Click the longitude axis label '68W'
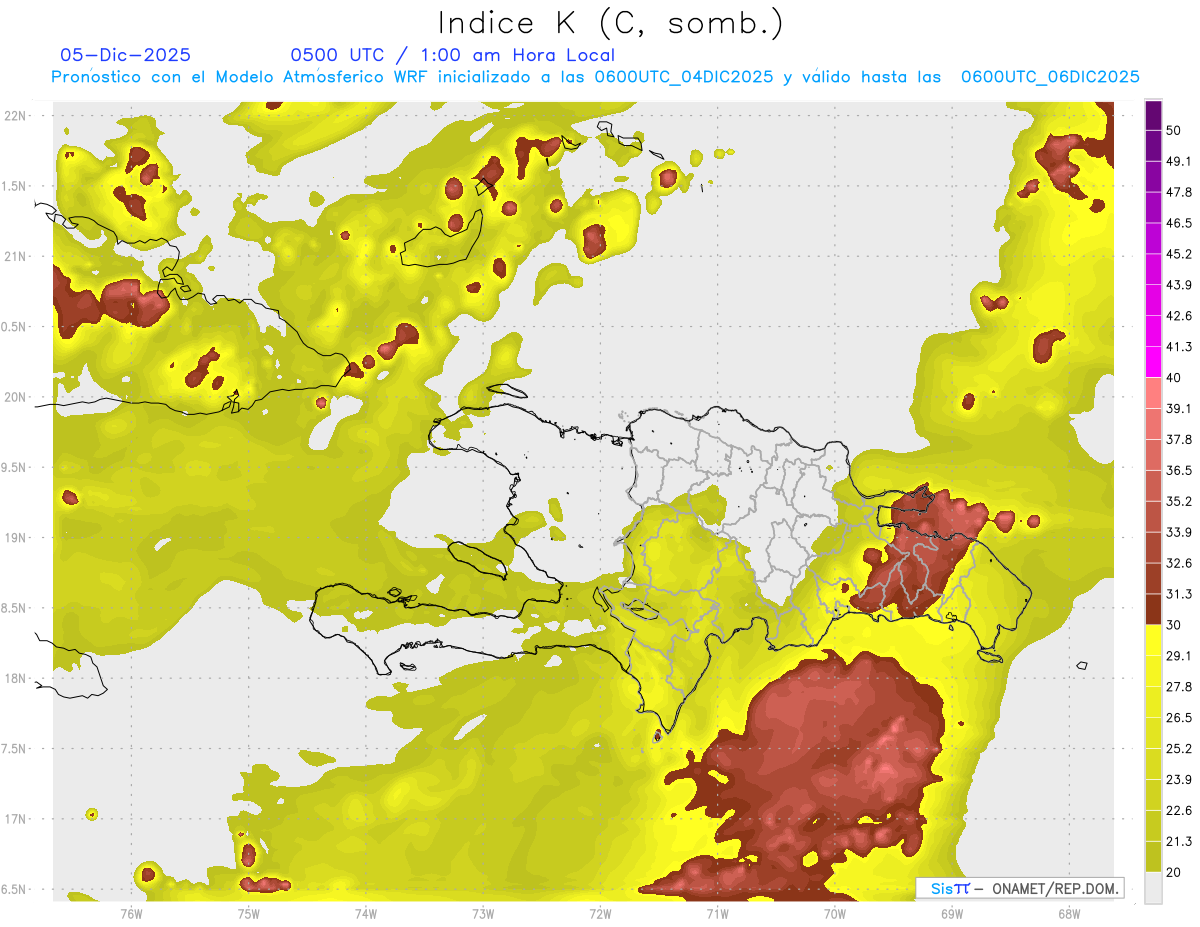Viewport: 1200px width, 927px height. click(1069, 913)
